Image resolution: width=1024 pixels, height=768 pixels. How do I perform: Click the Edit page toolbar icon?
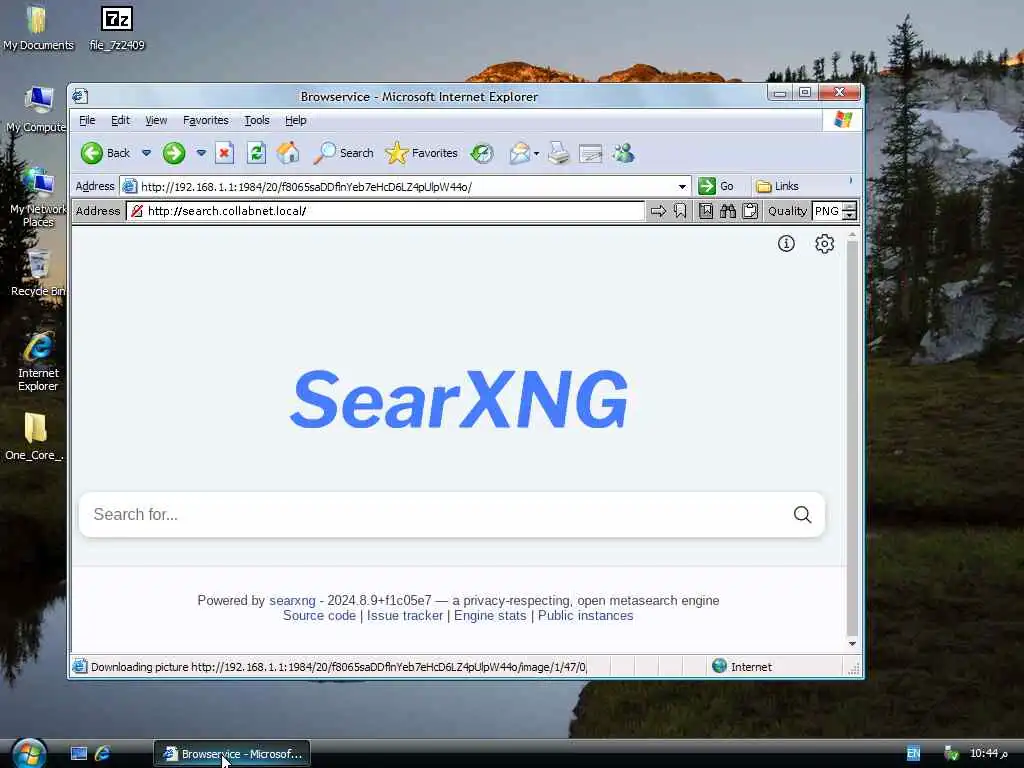[x=590, y=154]
